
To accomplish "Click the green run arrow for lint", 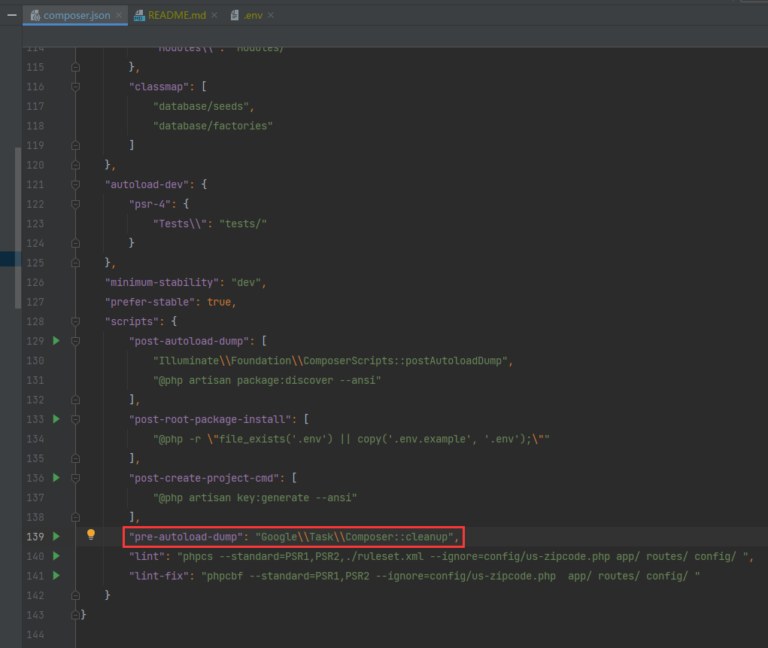I will coord(56,556).
